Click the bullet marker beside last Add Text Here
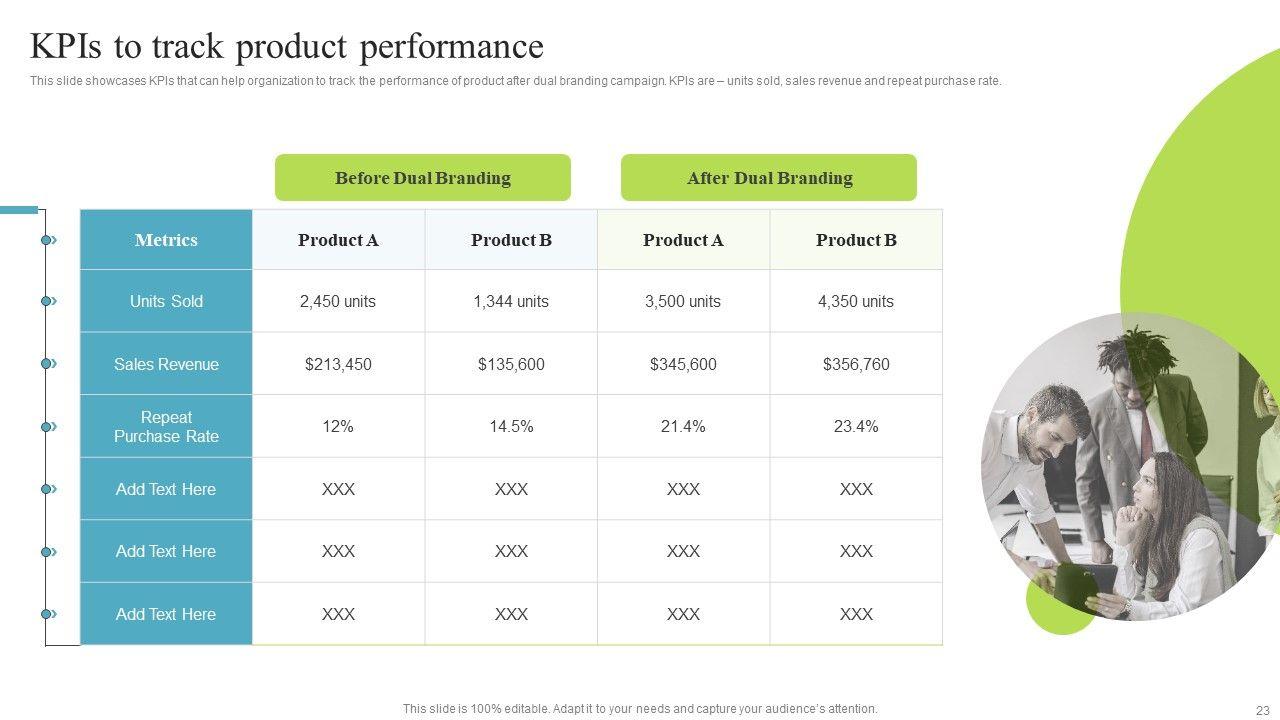The width and height of the screenshot is (1280, 720). tap(48, 614)
